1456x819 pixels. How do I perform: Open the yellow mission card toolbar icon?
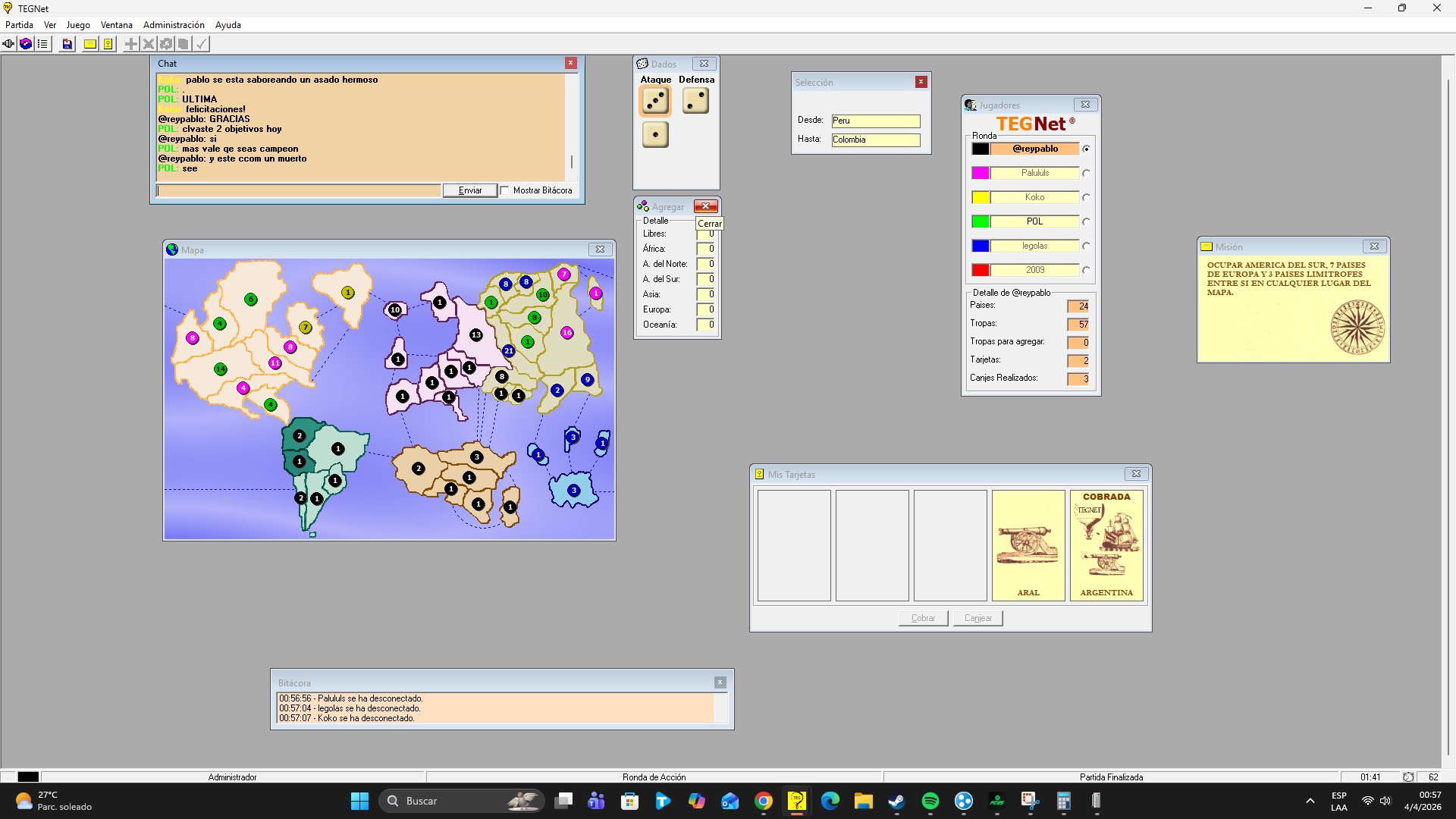pyautogui.click(x=90, y=44)
